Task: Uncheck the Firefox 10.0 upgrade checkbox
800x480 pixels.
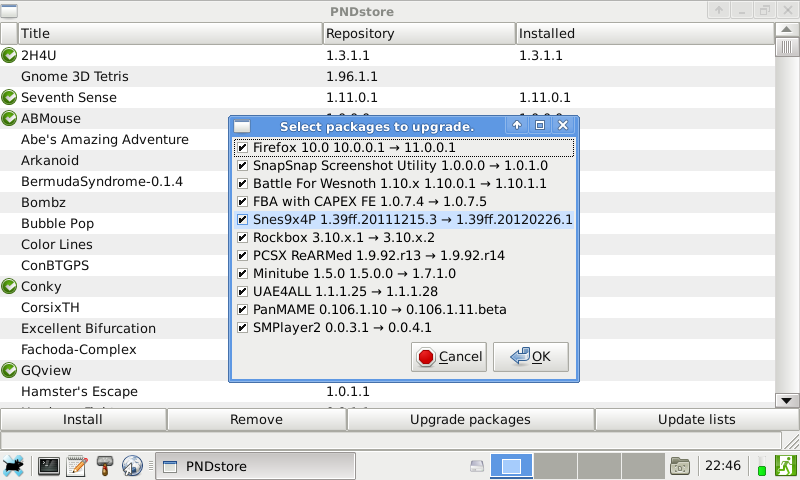Action: click(x=242, y=148)
